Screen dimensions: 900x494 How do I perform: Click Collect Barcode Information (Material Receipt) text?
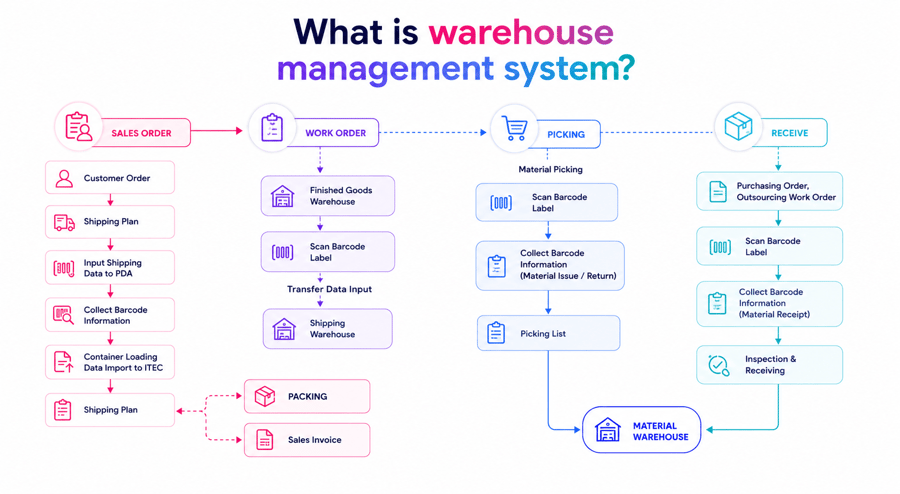pyautogui.click(x=774, y=303)
